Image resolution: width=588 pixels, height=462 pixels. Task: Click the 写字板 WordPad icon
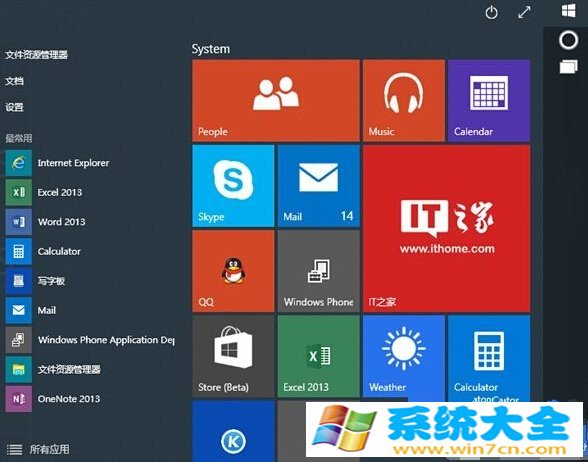[18, 281]
